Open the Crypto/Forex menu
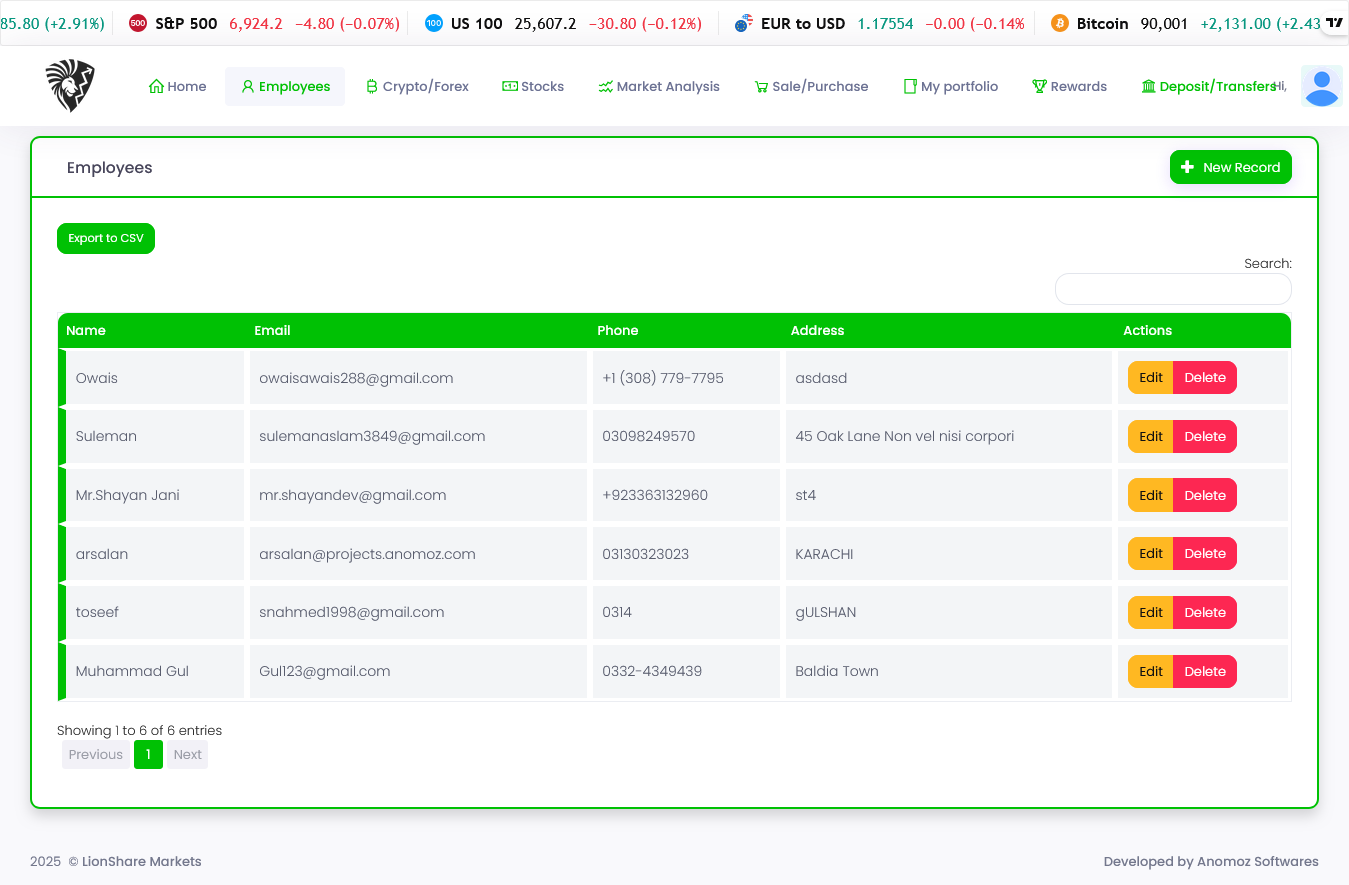Image resolution: width=1349 pixels, height=885 pixels. pos(417,87)
